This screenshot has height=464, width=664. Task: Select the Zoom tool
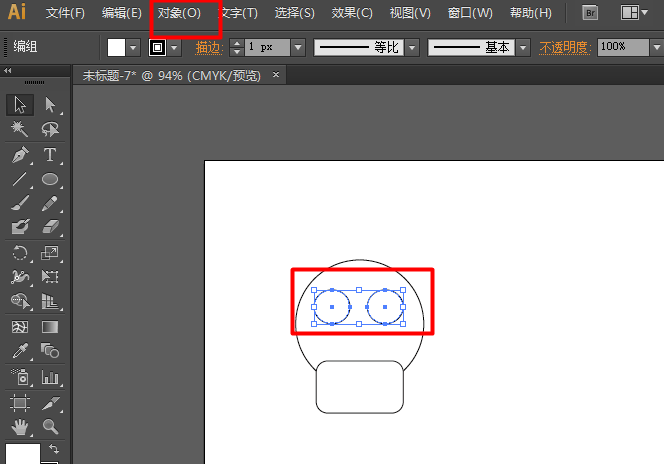[x=50, y=427]
